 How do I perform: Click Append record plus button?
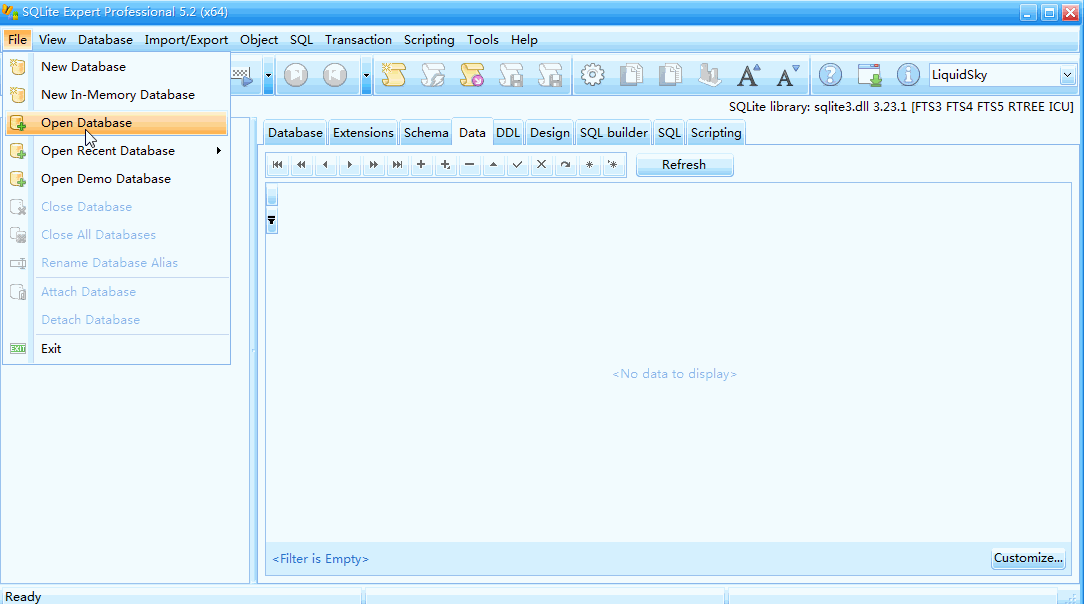click(445, 164)
